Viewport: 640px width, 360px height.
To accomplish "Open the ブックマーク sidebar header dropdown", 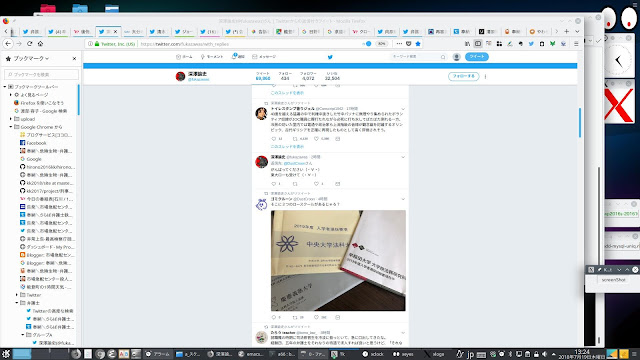I will click(x=31, y=59).
